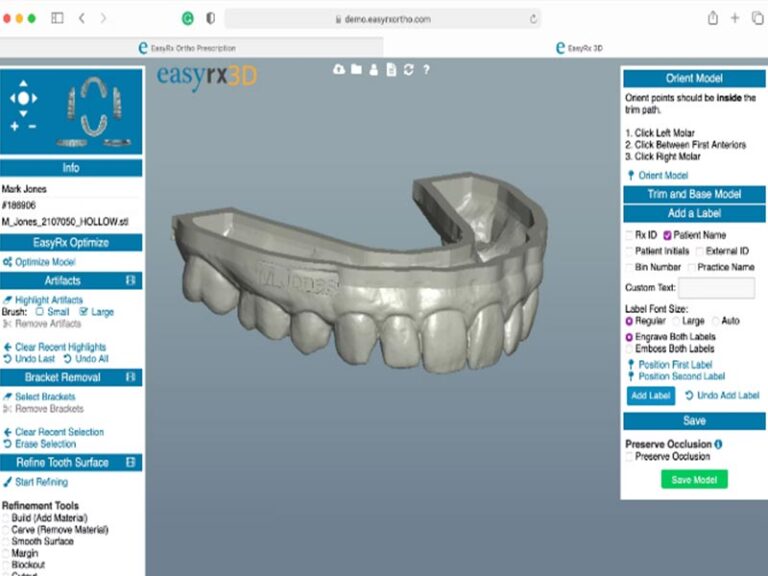Click the cloud upload icon
Screen dimensions: 768x576
pos(339,70)
